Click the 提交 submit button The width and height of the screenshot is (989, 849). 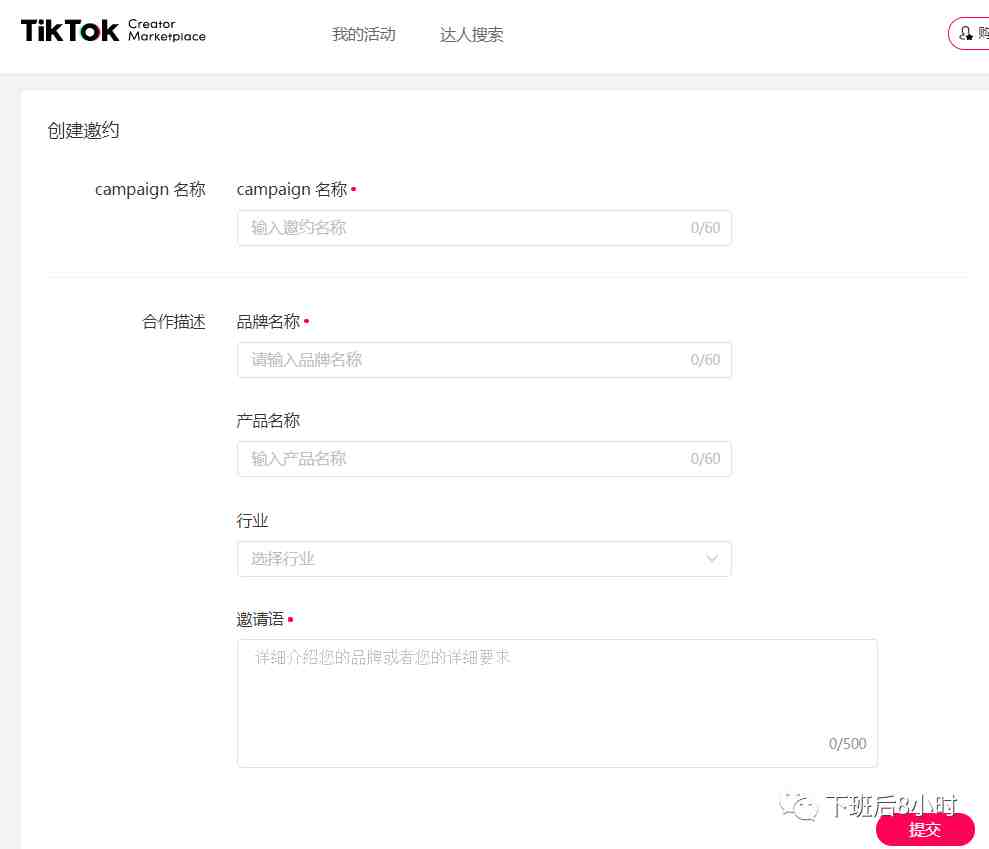tap(925, 829)
